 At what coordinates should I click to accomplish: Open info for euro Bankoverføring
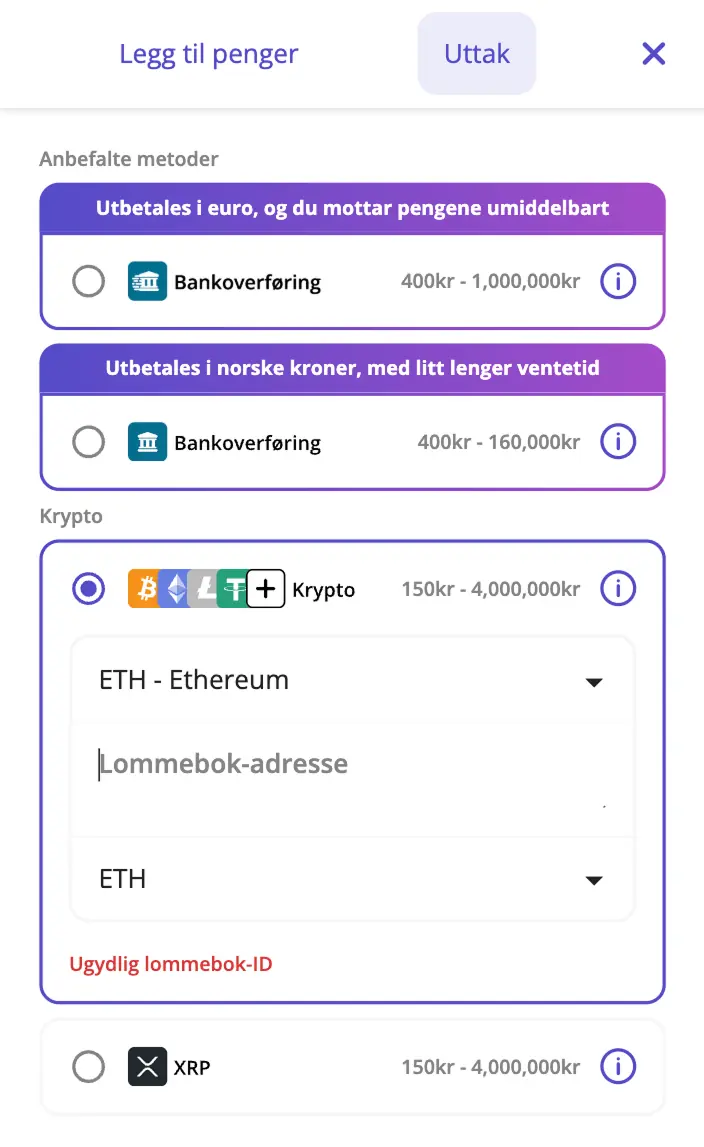pos(618,282)
